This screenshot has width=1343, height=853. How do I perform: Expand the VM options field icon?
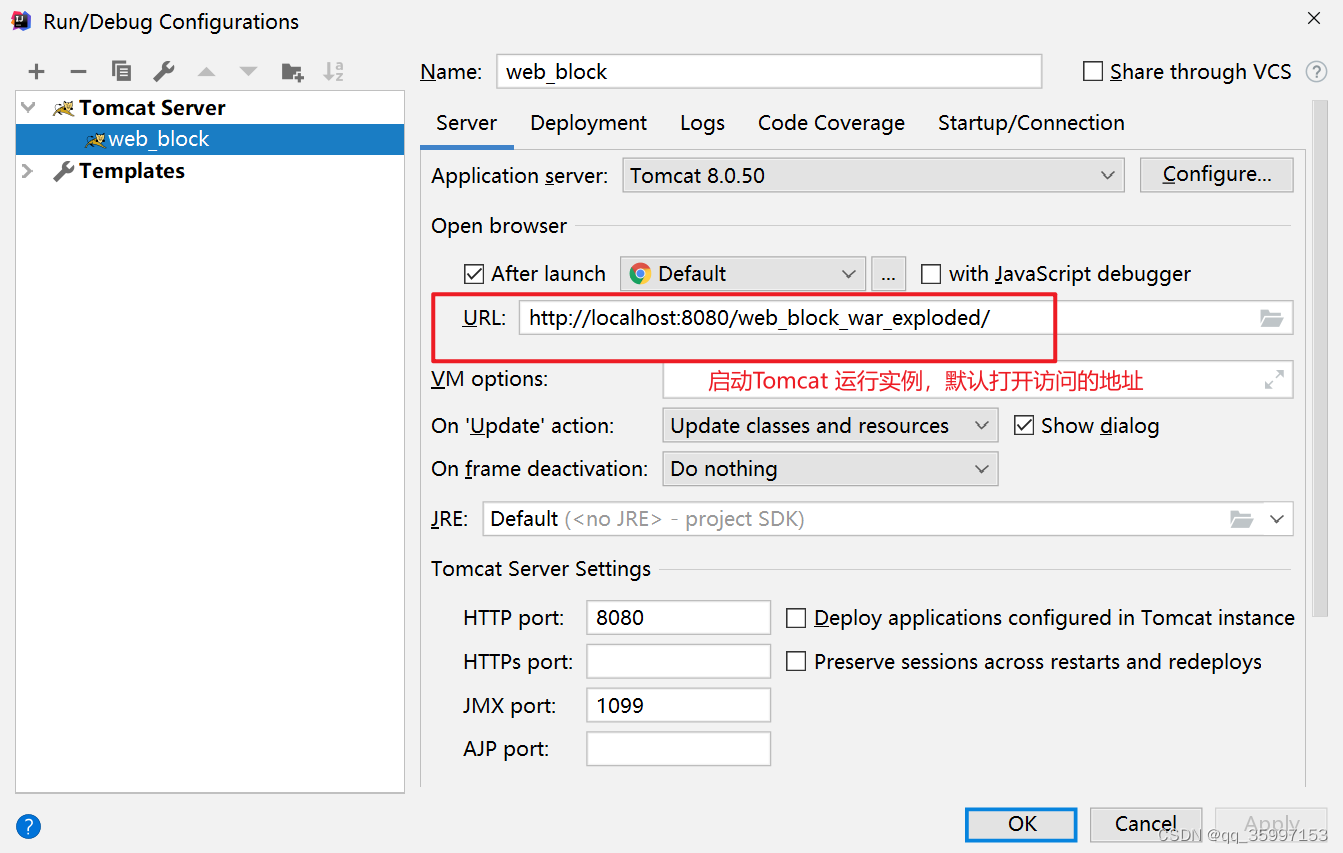(1274, 380)
